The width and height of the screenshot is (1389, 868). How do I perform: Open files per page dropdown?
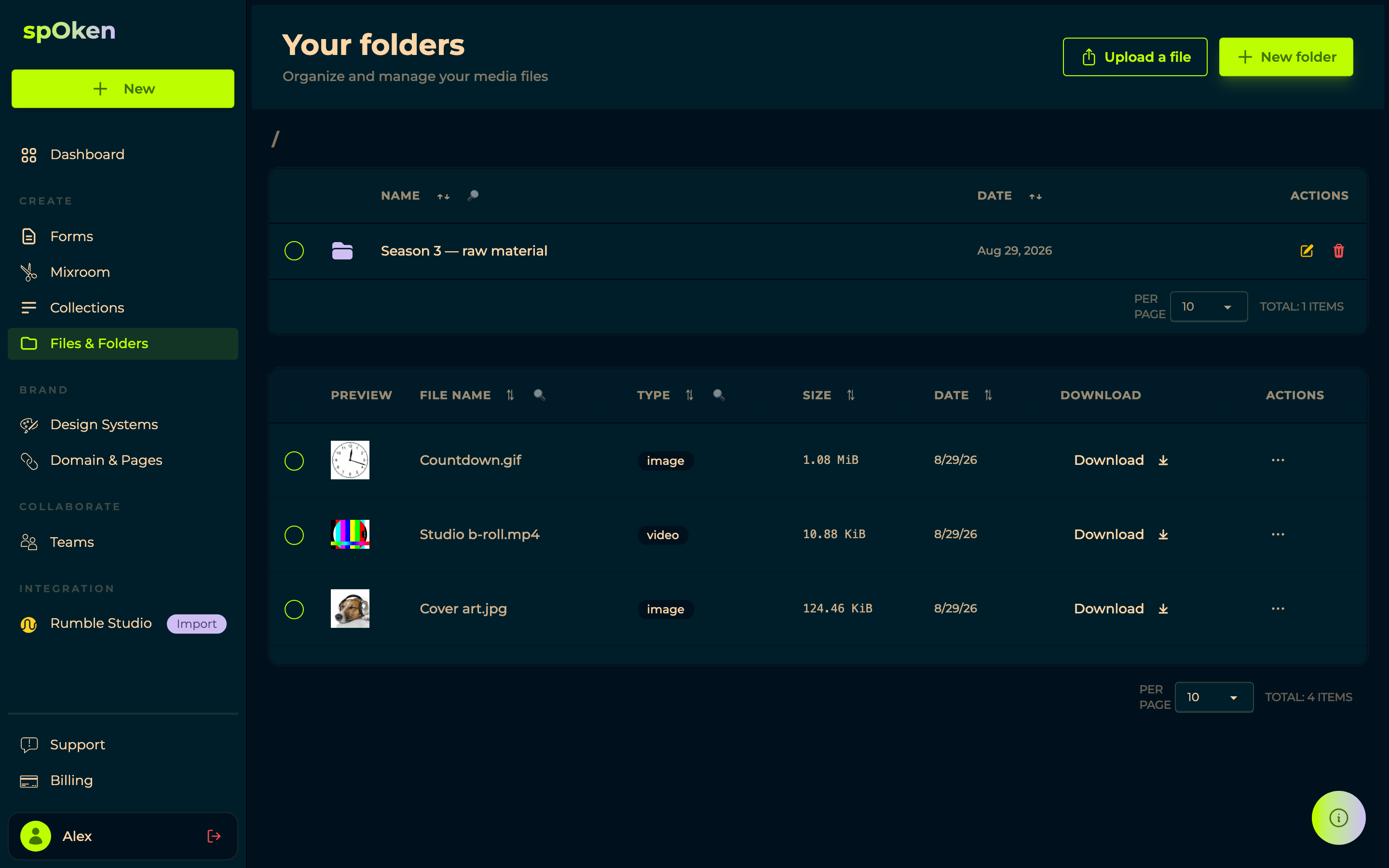(x=1214, y=697)
